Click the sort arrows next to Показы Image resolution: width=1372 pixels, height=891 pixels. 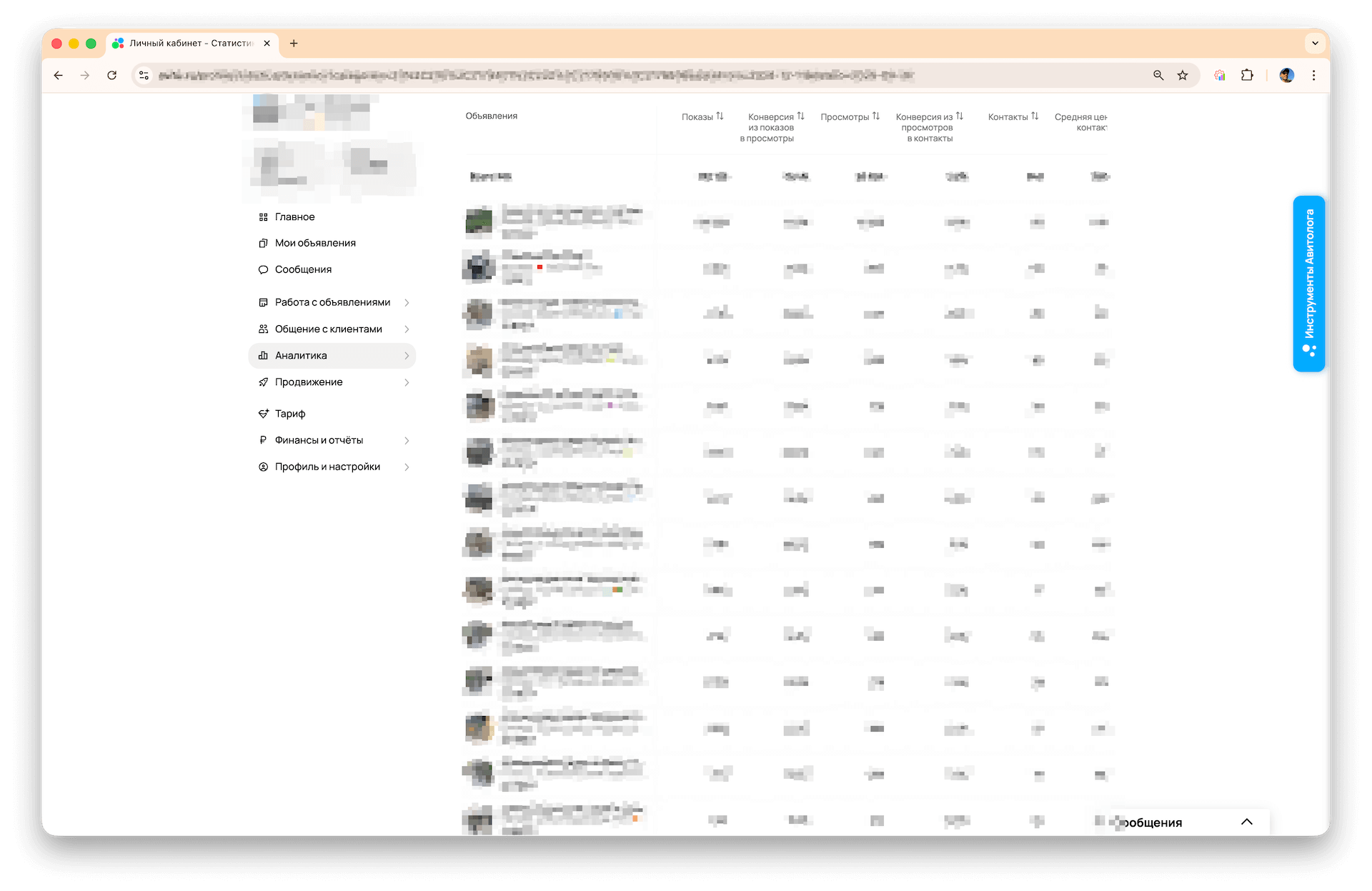point(720,116)
